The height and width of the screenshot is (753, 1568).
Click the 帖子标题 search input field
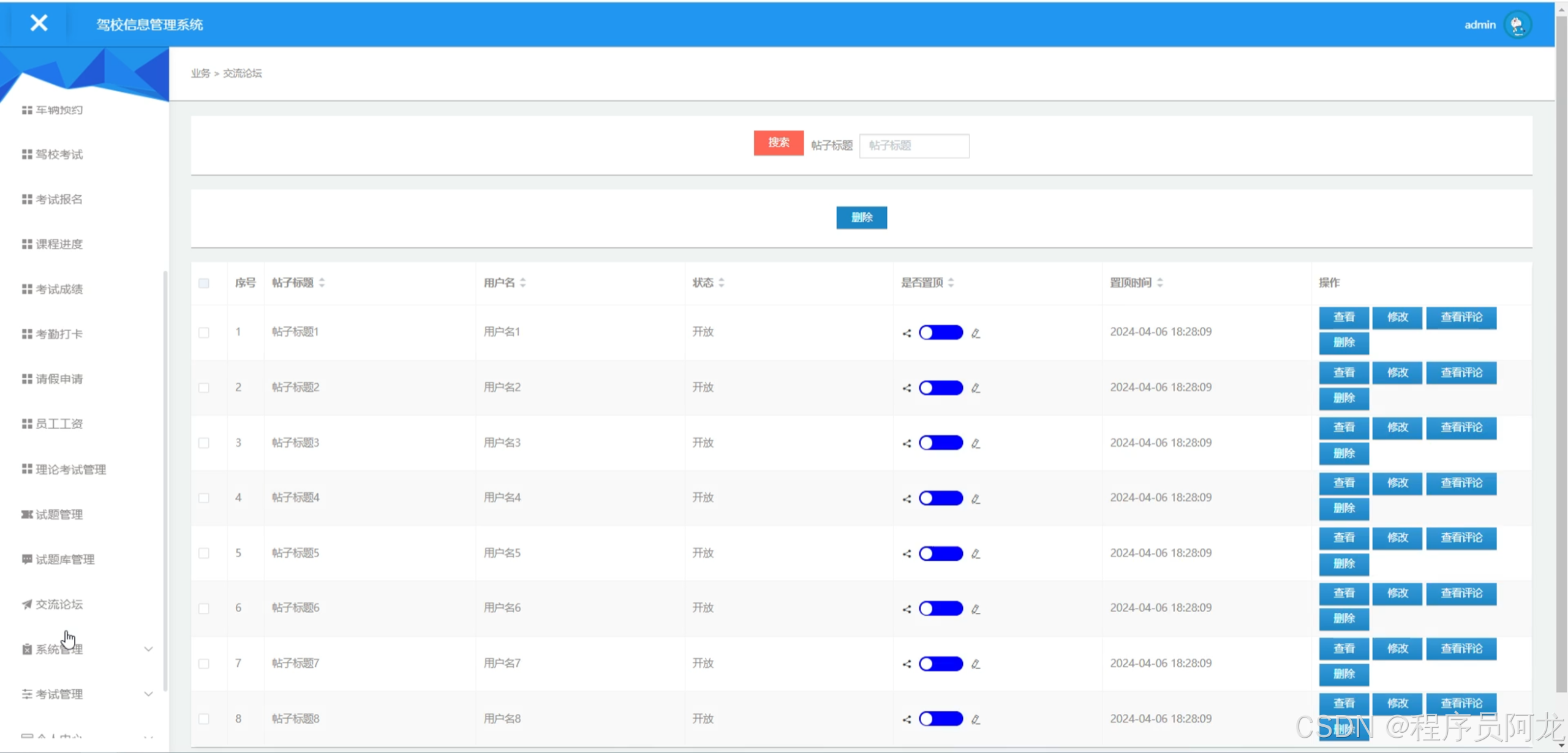(x=914, y=146)
